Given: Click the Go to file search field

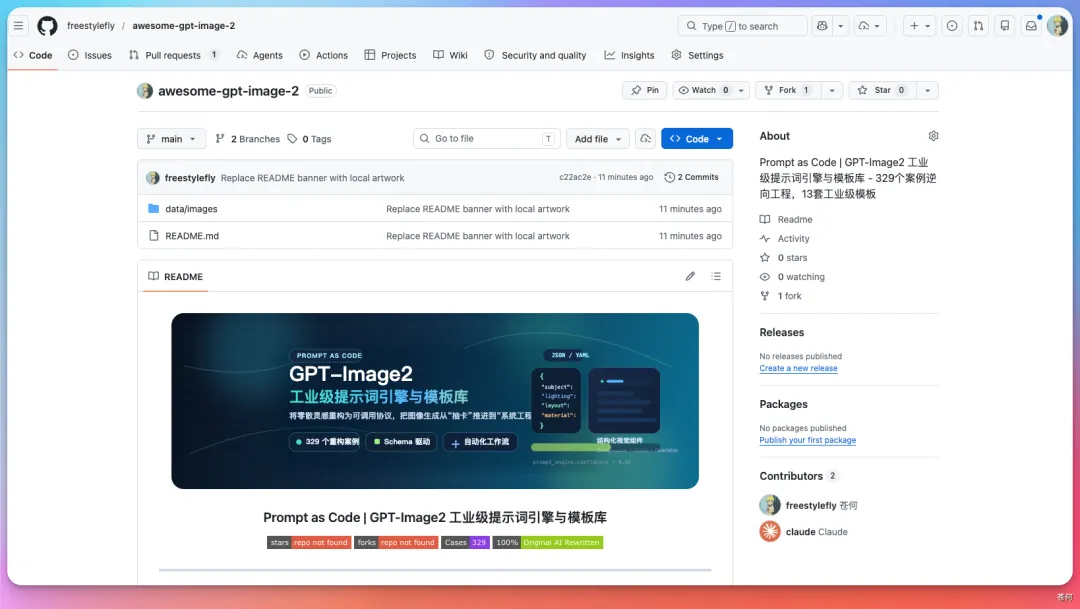Looking at the screenshot, I should (x=485, y=139).
